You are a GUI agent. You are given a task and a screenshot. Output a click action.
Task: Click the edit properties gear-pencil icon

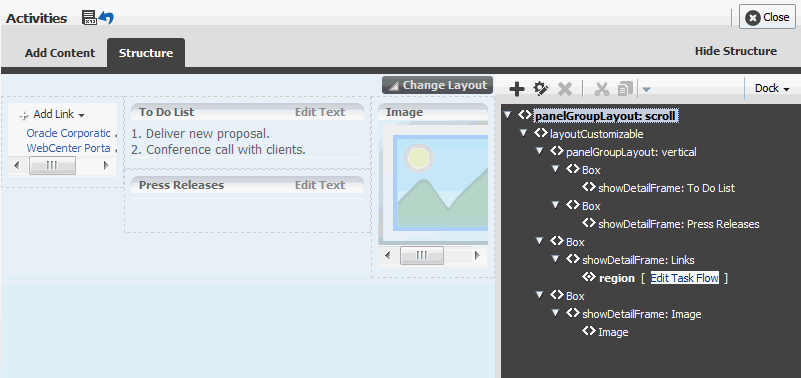click(x=540, y=89)
